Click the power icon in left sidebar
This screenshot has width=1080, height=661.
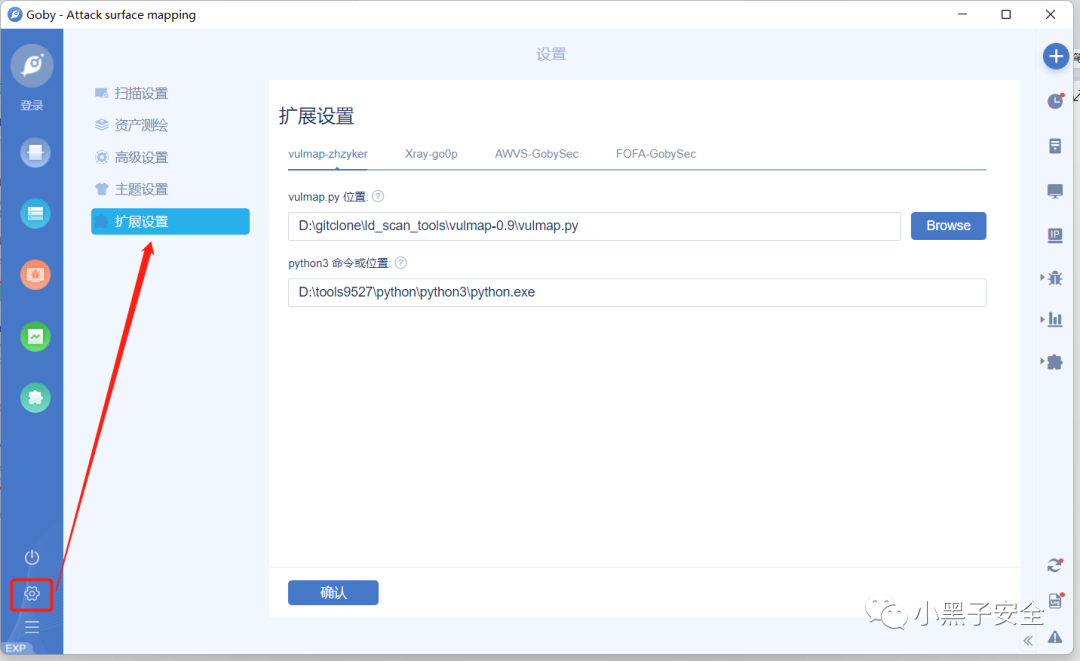[x=32, y=557]
